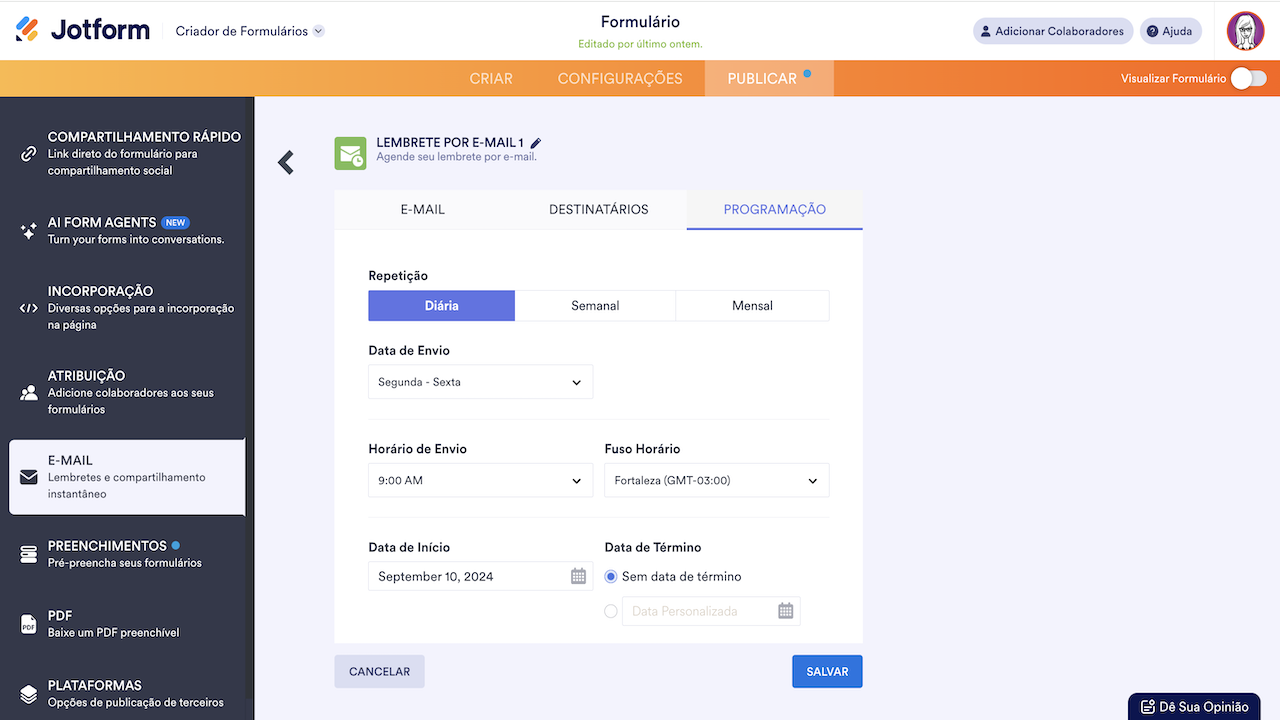Toggle Visualizar Formulário switch
This screenshot has width=1280, height=720.
(1248, 78)
